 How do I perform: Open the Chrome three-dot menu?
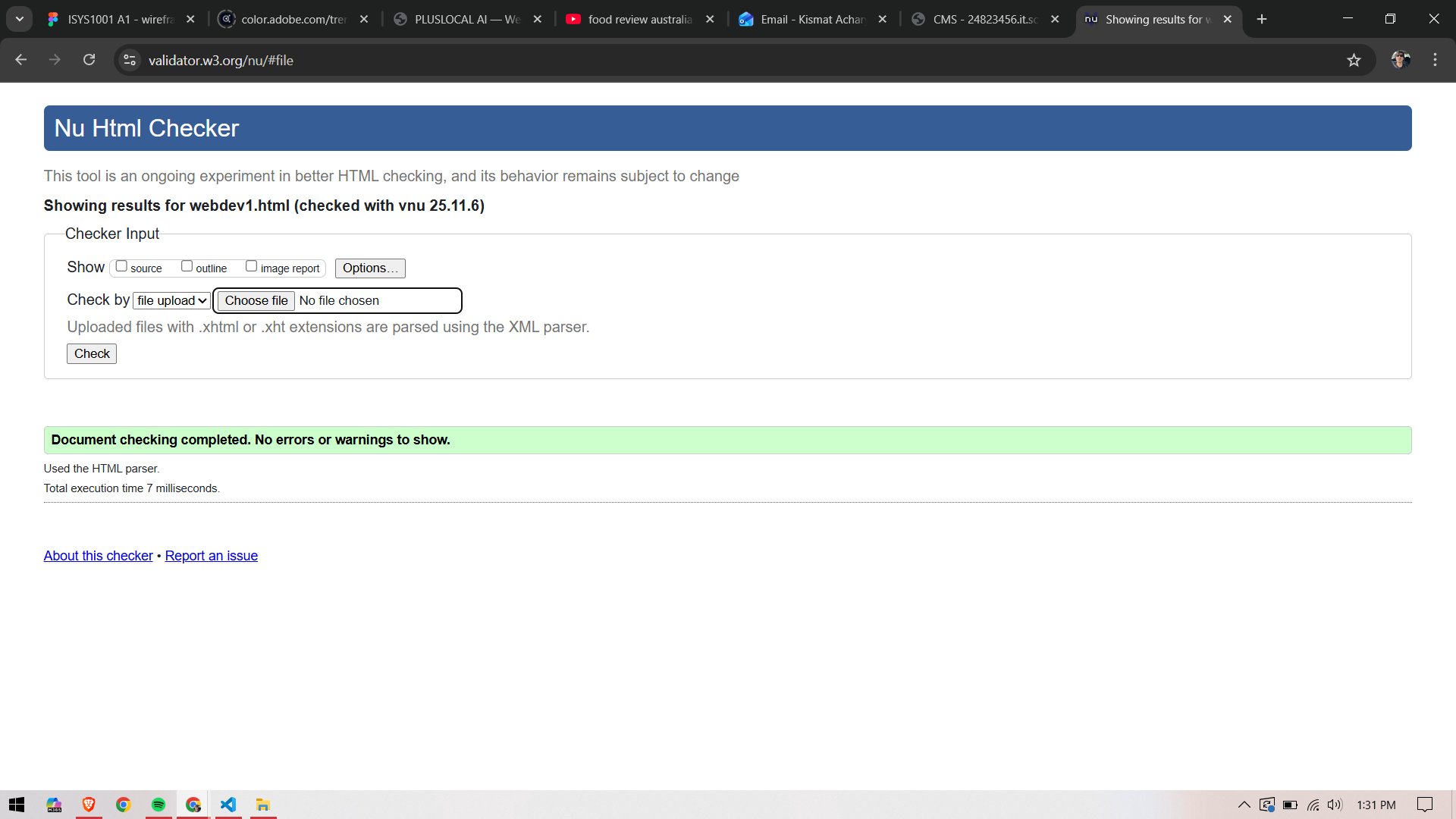[x=1435, y=60]
